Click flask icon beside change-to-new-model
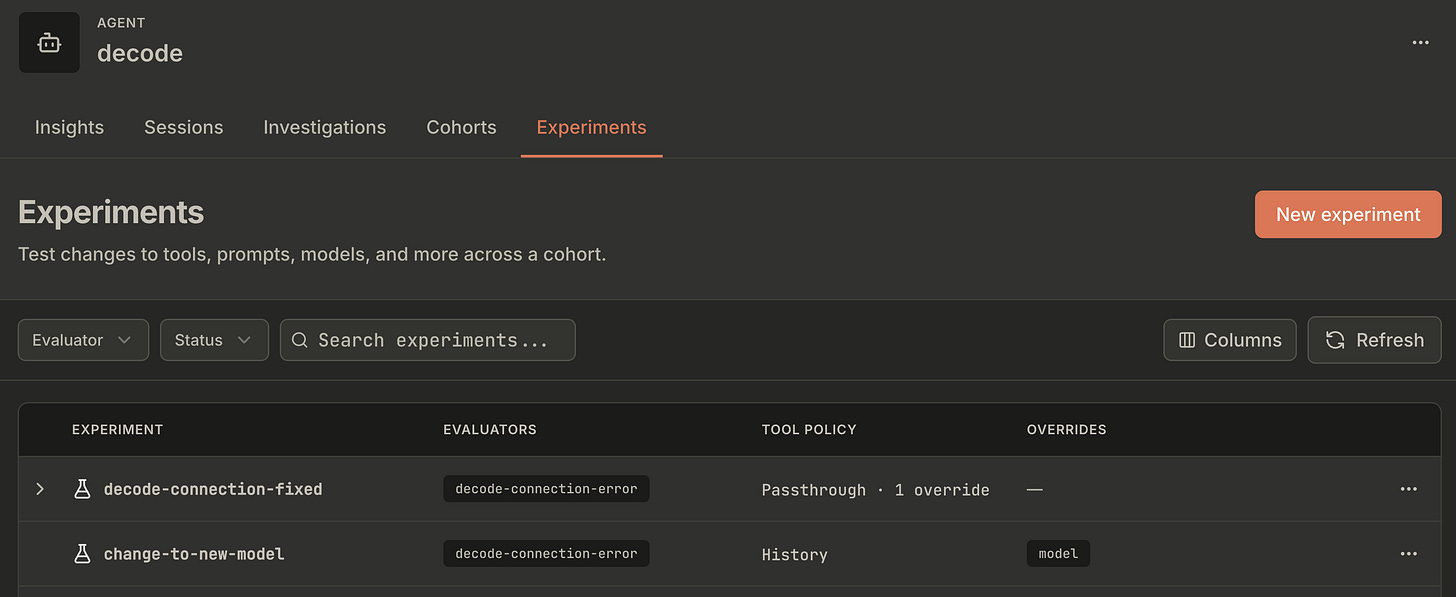 click(x=83, y=553)
